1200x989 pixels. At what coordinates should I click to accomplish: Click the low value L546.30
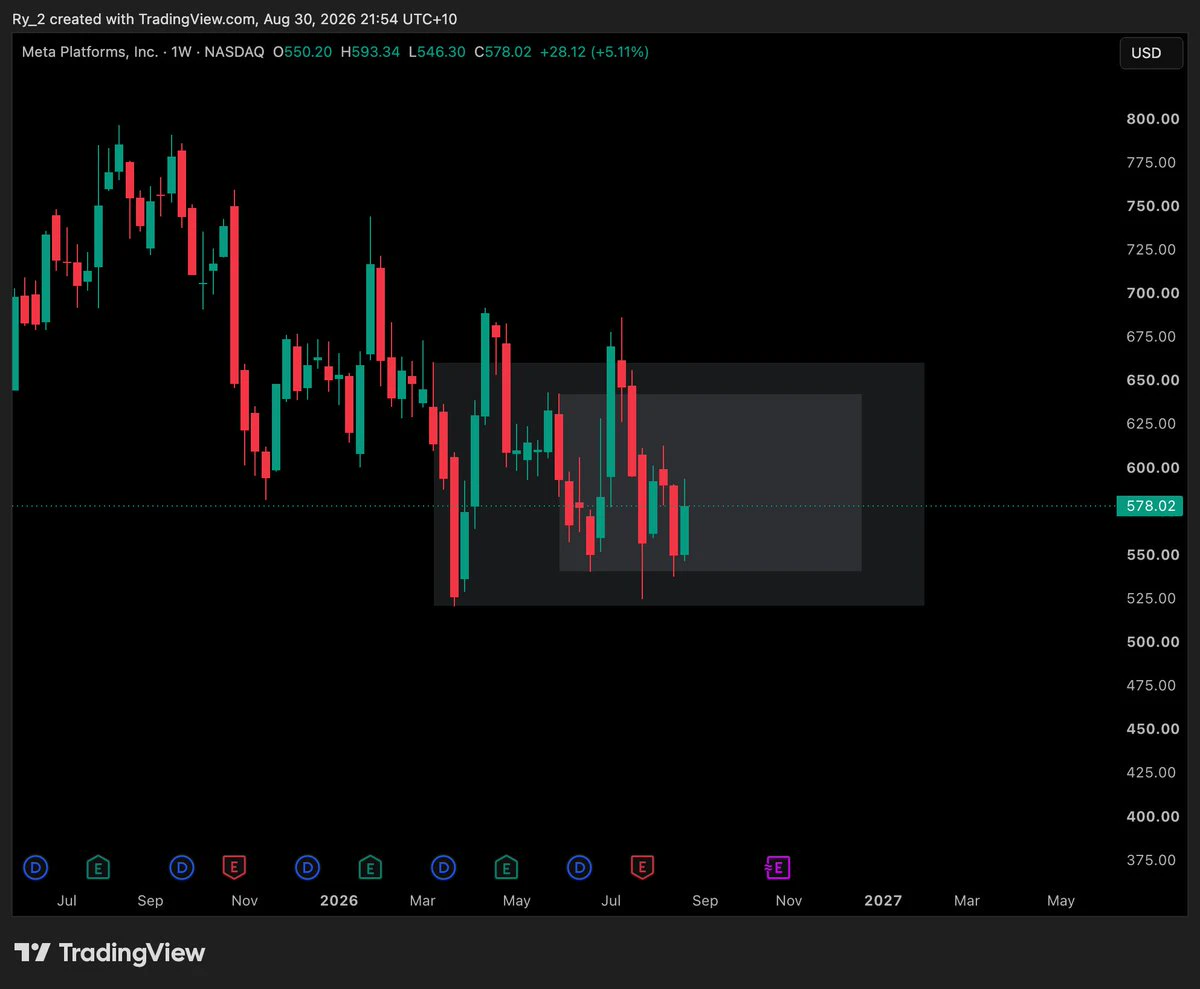pos(436,52)
